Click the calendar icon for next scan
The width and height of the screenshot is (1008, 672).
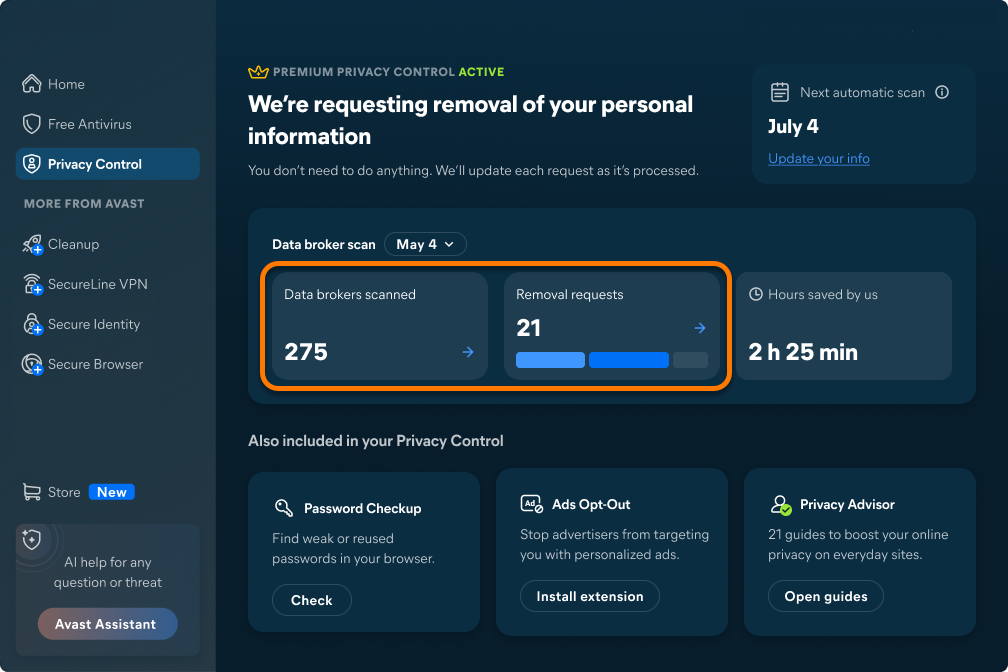(780, 92)
